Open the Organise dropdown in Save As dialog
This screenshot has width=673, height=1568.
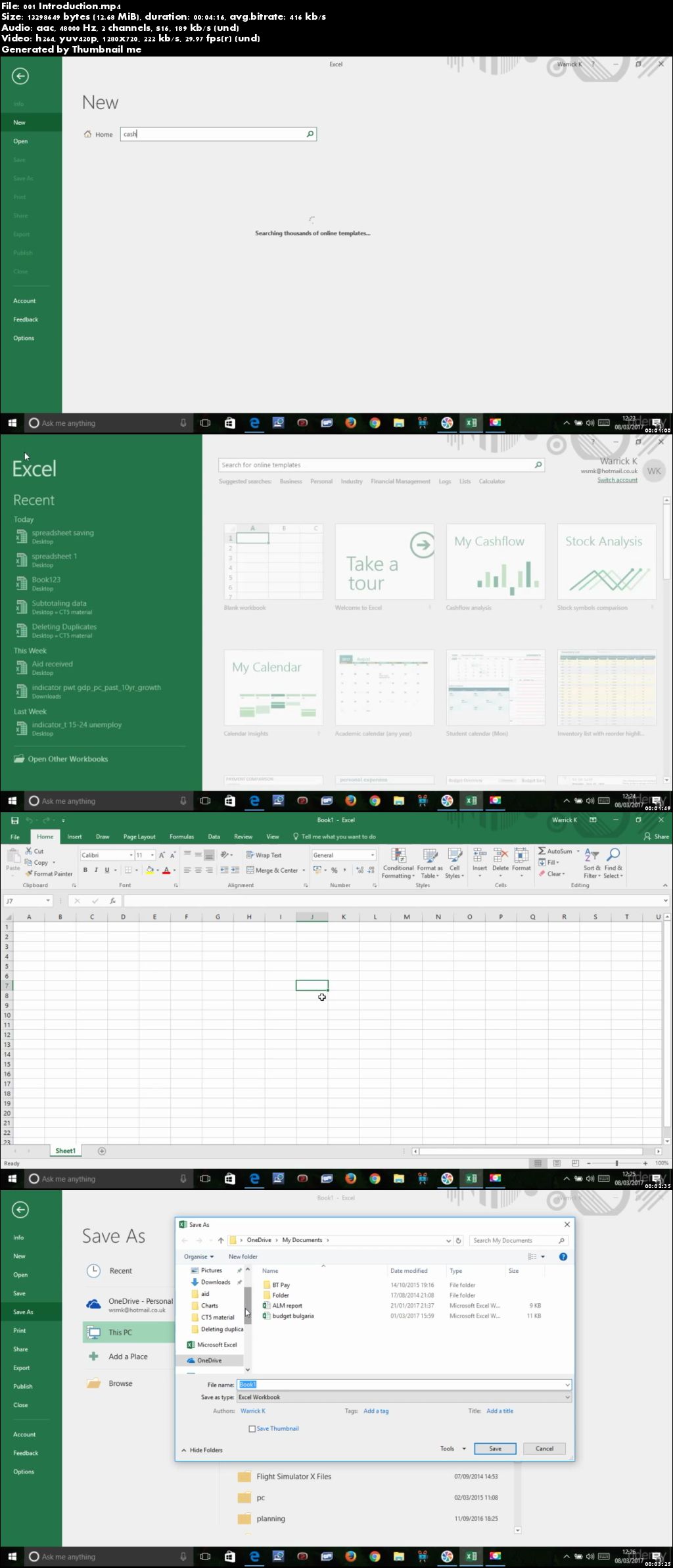pyautogui.click(x=198, y=1257)
